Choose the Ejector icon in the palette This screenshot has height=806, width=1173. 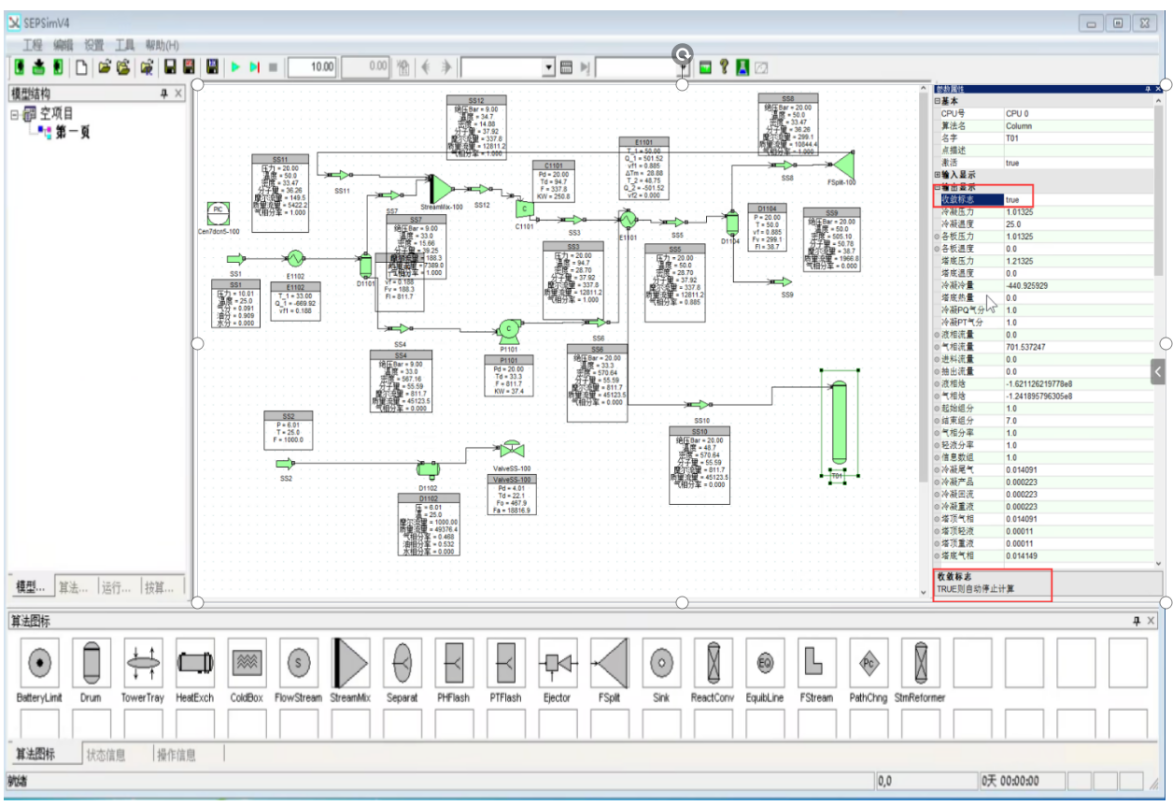[557, 663]
